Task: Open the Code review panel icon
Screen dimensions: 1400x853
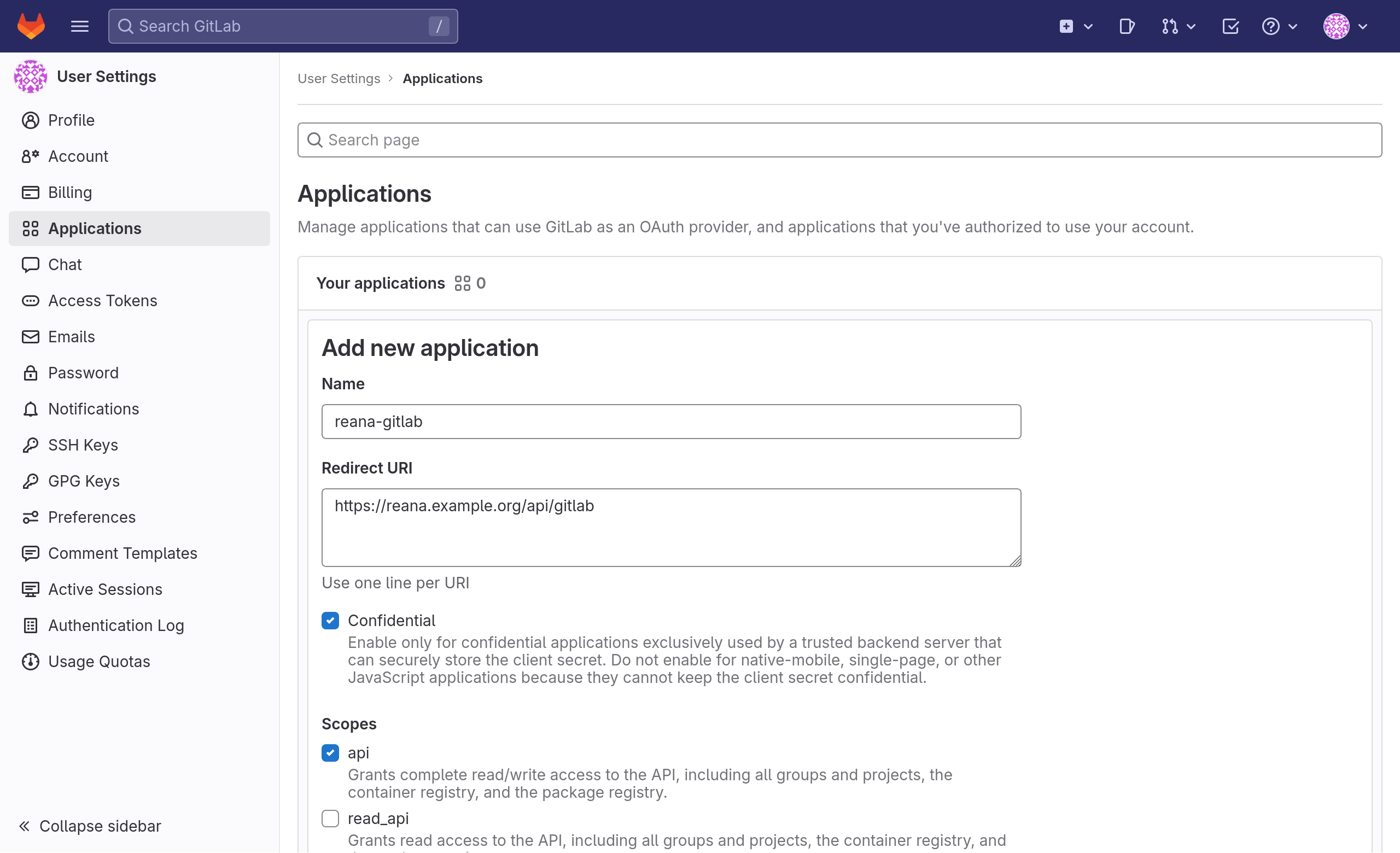Action: [1126, 26]
